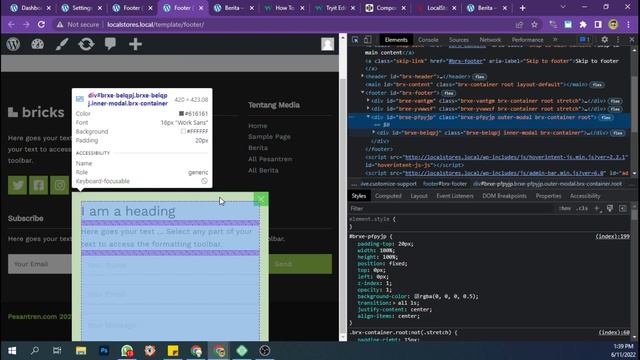Viewport: 640px width, 360px height.
Task: Click the share page icon in address bar
Action: tap(519, 24)
